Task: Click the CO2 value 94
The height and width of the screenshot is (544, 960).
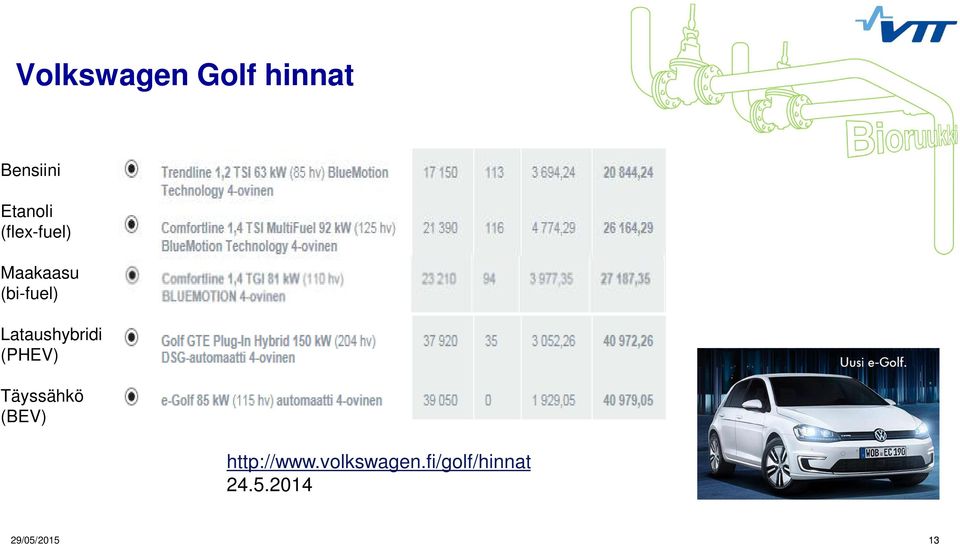Action: tap(489, 279)
